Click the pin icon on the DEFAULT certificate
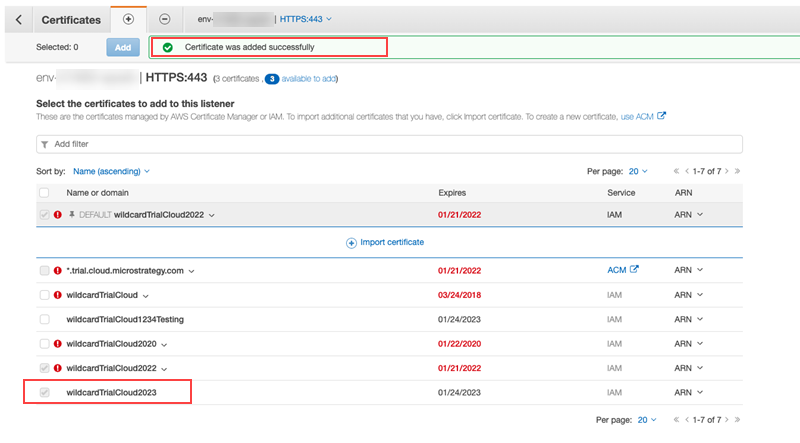 [x=71, y=215]
